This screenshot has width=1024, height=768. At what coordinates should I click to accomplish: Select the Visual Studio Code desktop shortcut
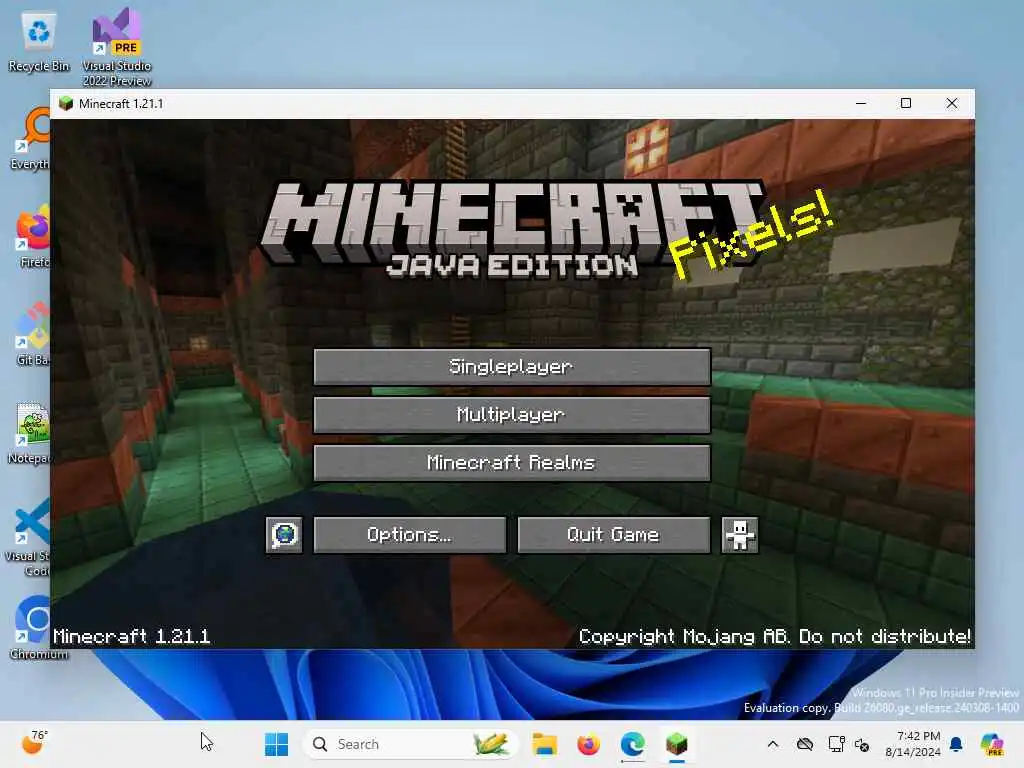pyautogui.click(x=29, y=537)
